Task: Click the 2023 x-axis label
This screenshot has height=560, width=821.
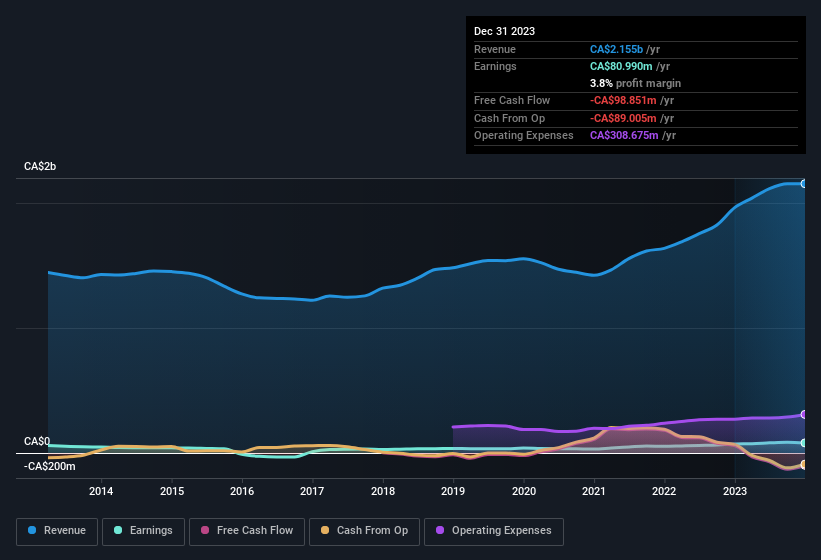Action: [x=735, y=491]
